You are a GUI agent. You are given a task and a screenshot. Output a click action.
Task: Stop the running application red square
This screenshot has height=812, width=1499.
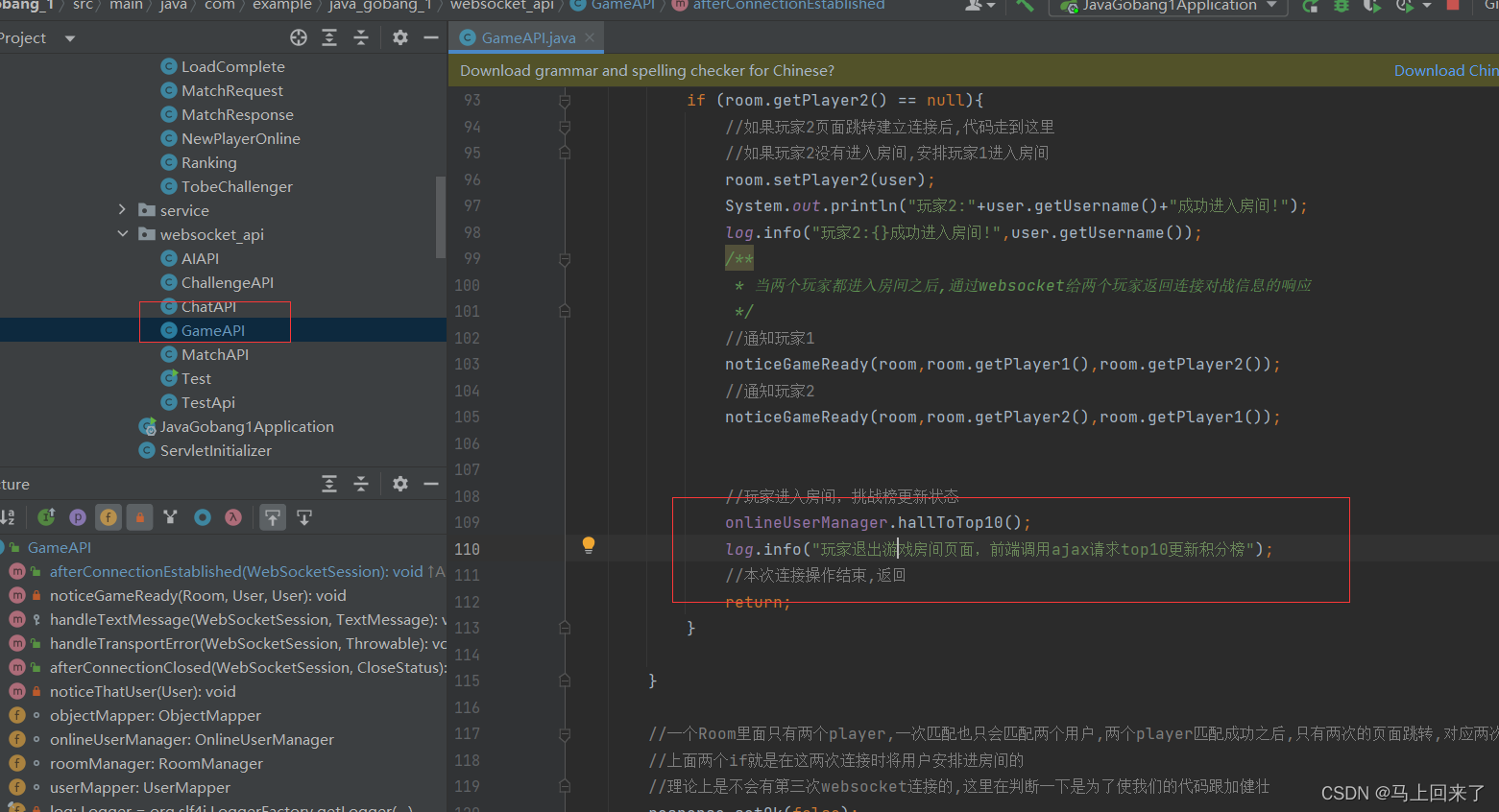tap(1453, 5)
